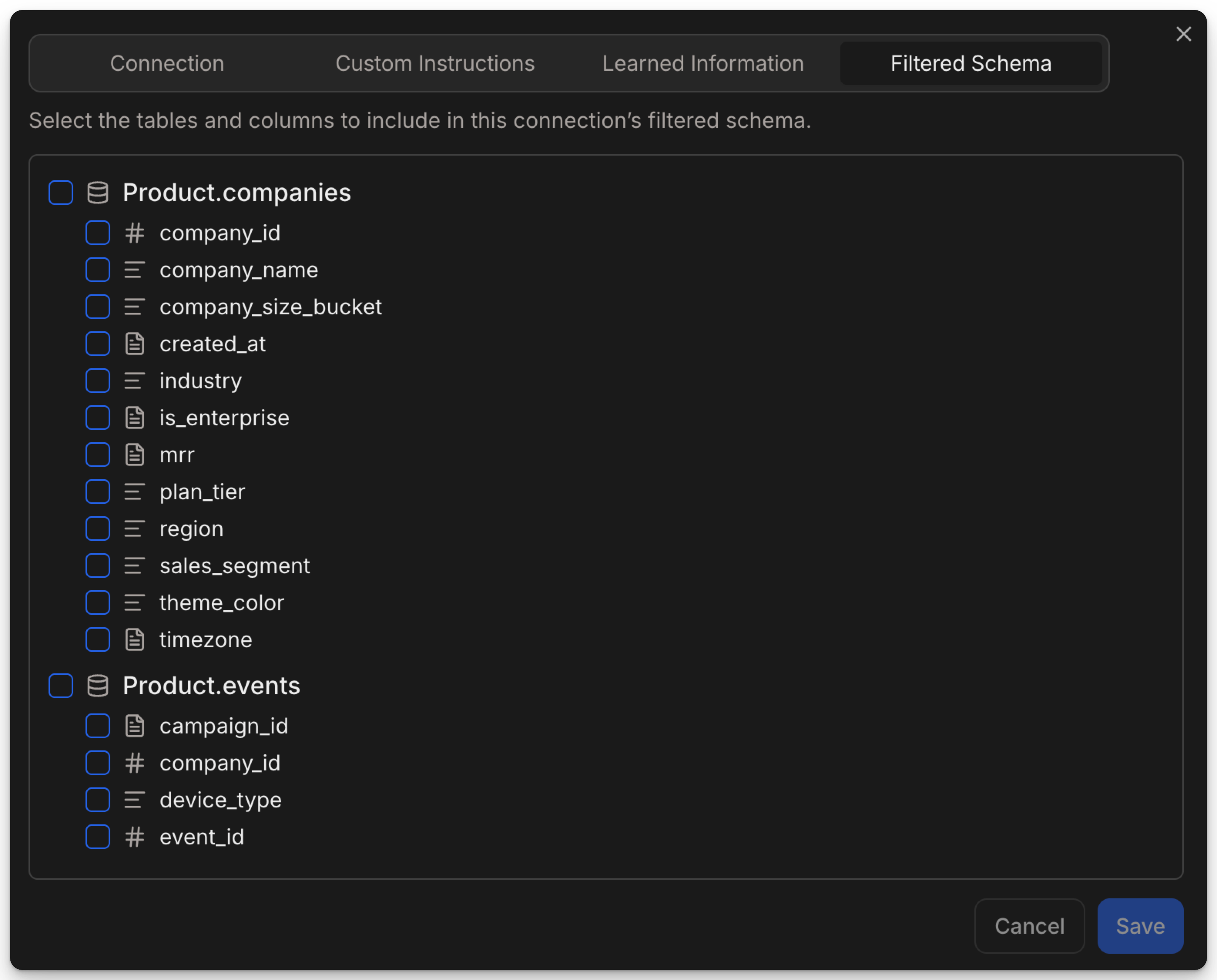Open the Learned Information tab
Viewport: 1217px width, 980px height.
point(703,63)
